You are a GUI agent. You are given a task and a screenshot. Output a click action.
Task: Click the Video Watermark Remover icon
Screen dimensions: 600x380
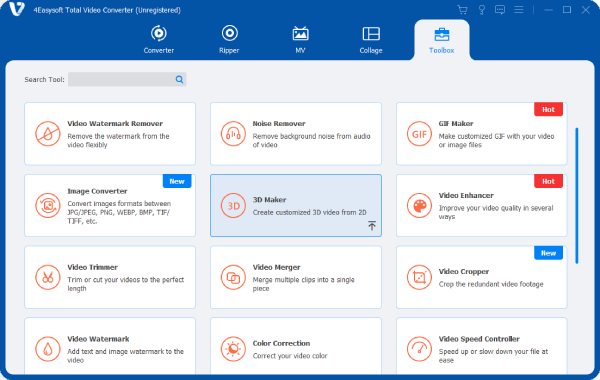pos(48,134)
